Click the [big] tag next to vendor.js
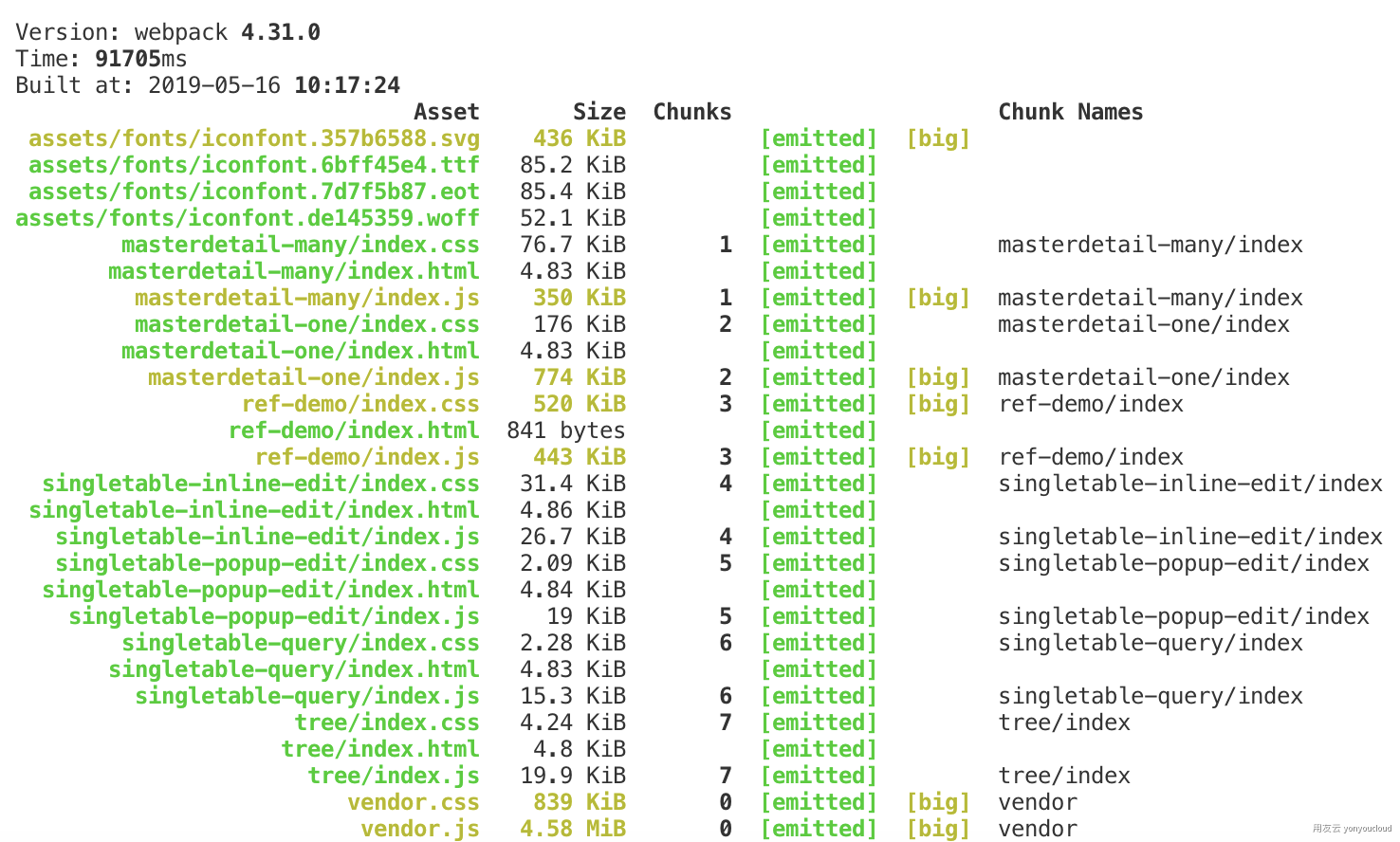 (937, 828)
